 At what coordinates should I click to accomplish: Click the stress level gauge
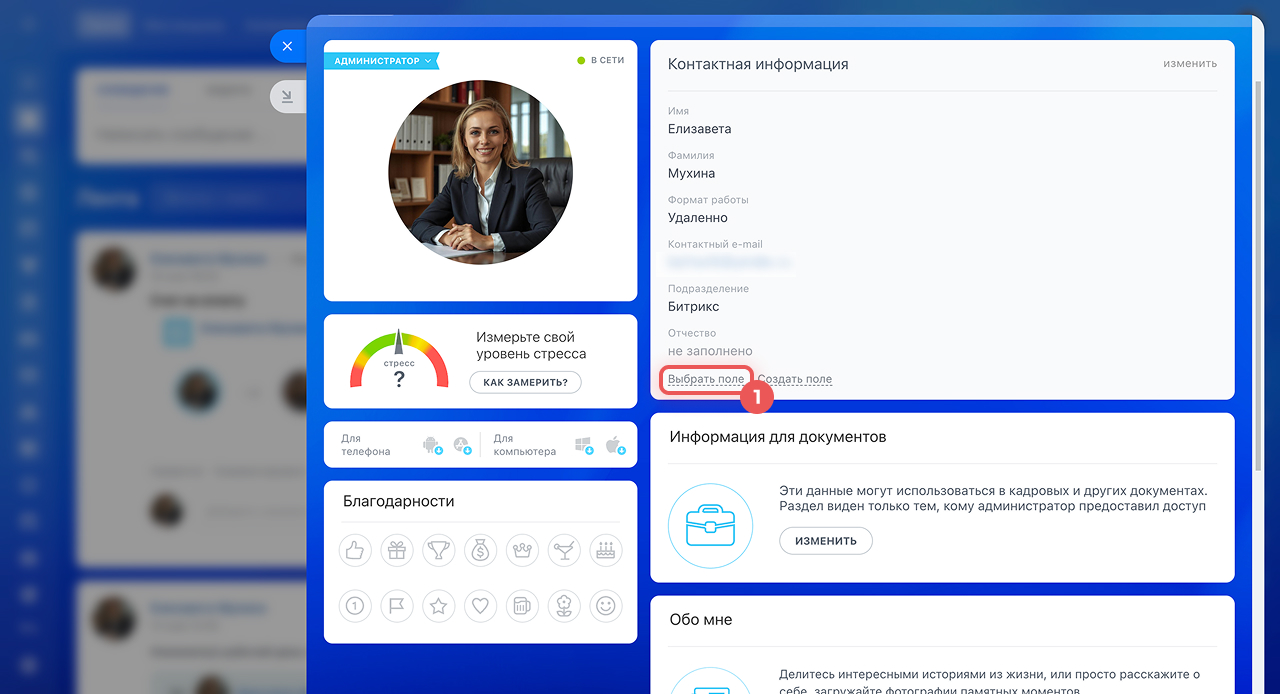coord(399,359)
